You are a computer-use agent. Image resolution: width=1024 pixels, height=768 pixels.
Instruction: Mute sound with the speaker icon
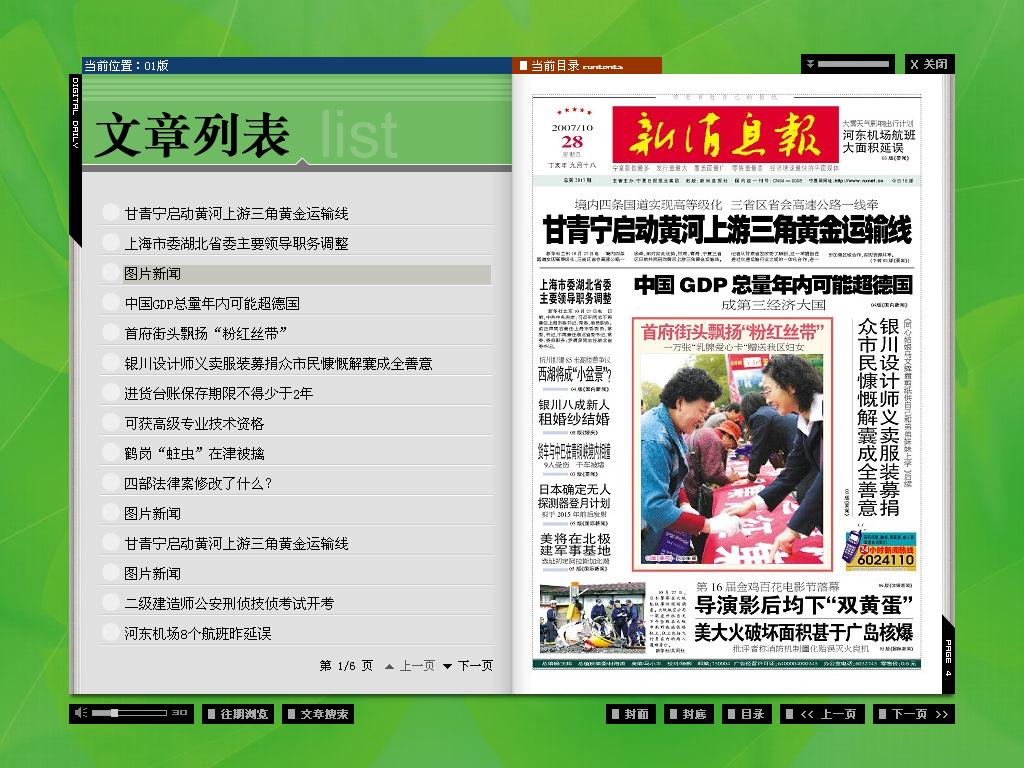(x=80, y=712)
